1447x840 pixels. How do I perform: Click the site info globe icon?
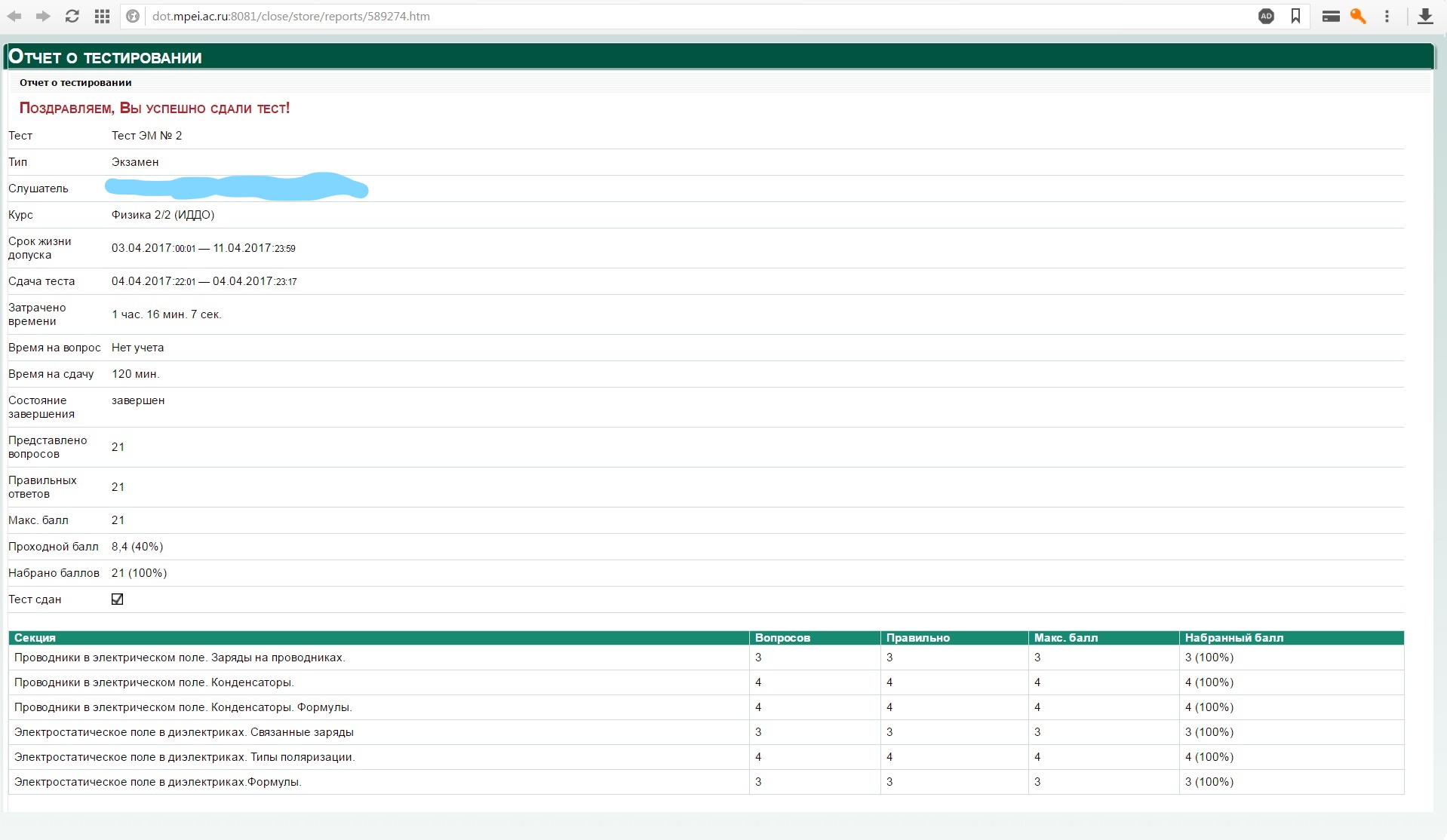tap(134, 16)
